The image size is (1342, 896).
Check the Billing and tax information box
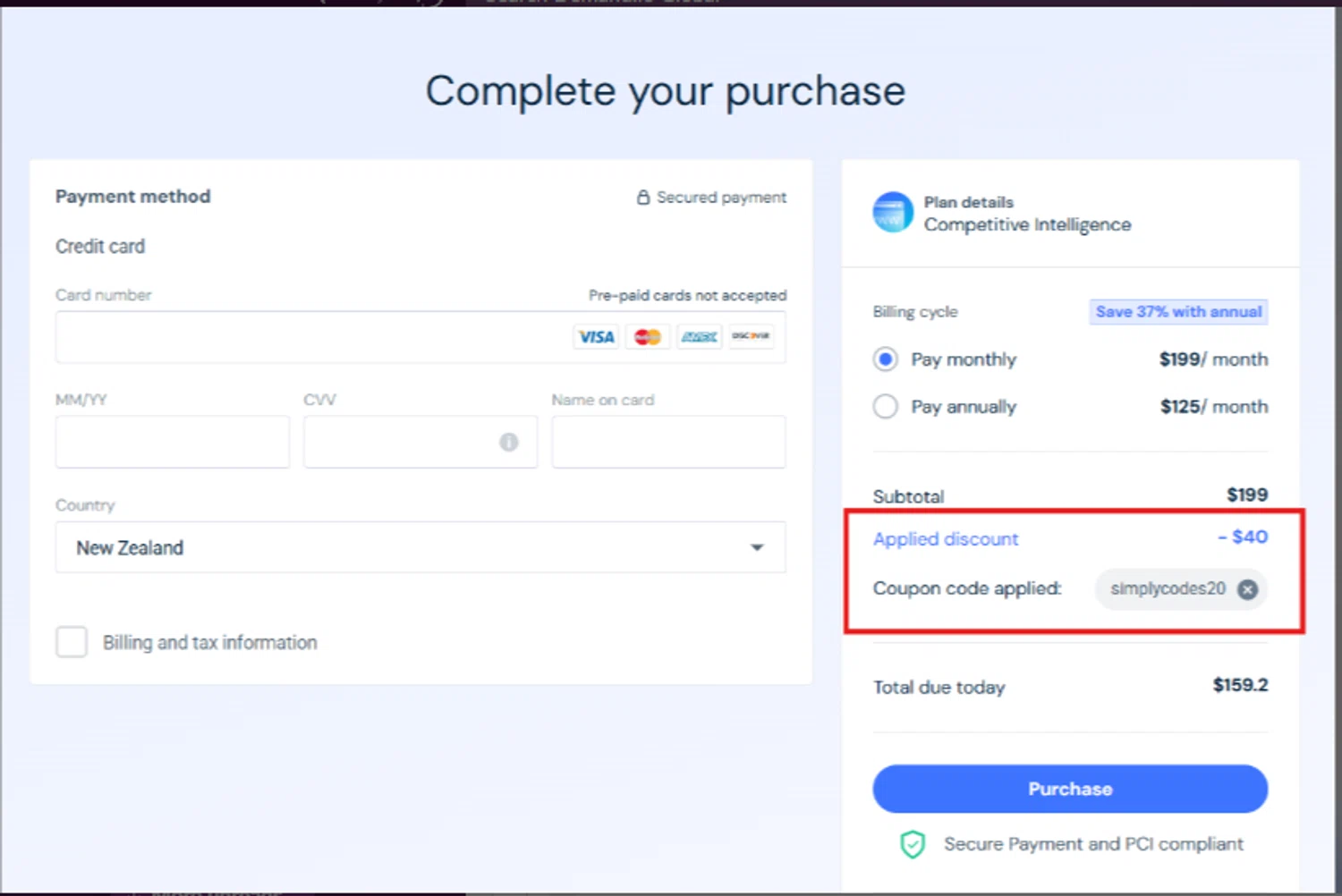(72, 642)
